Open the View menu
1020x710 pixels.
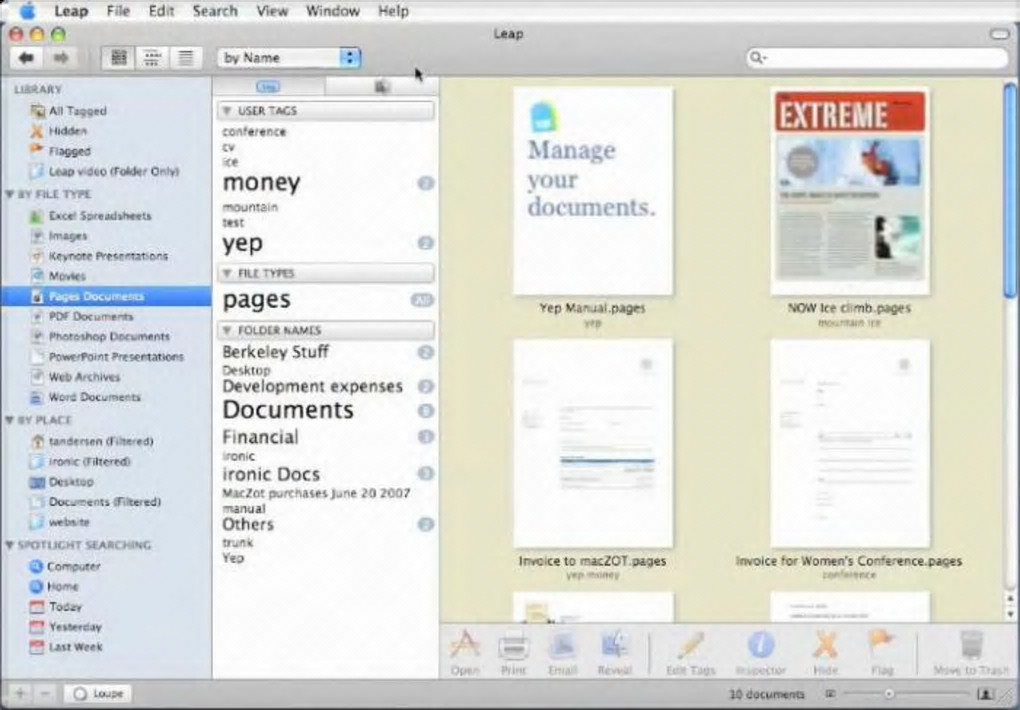(x=272, y=11)
